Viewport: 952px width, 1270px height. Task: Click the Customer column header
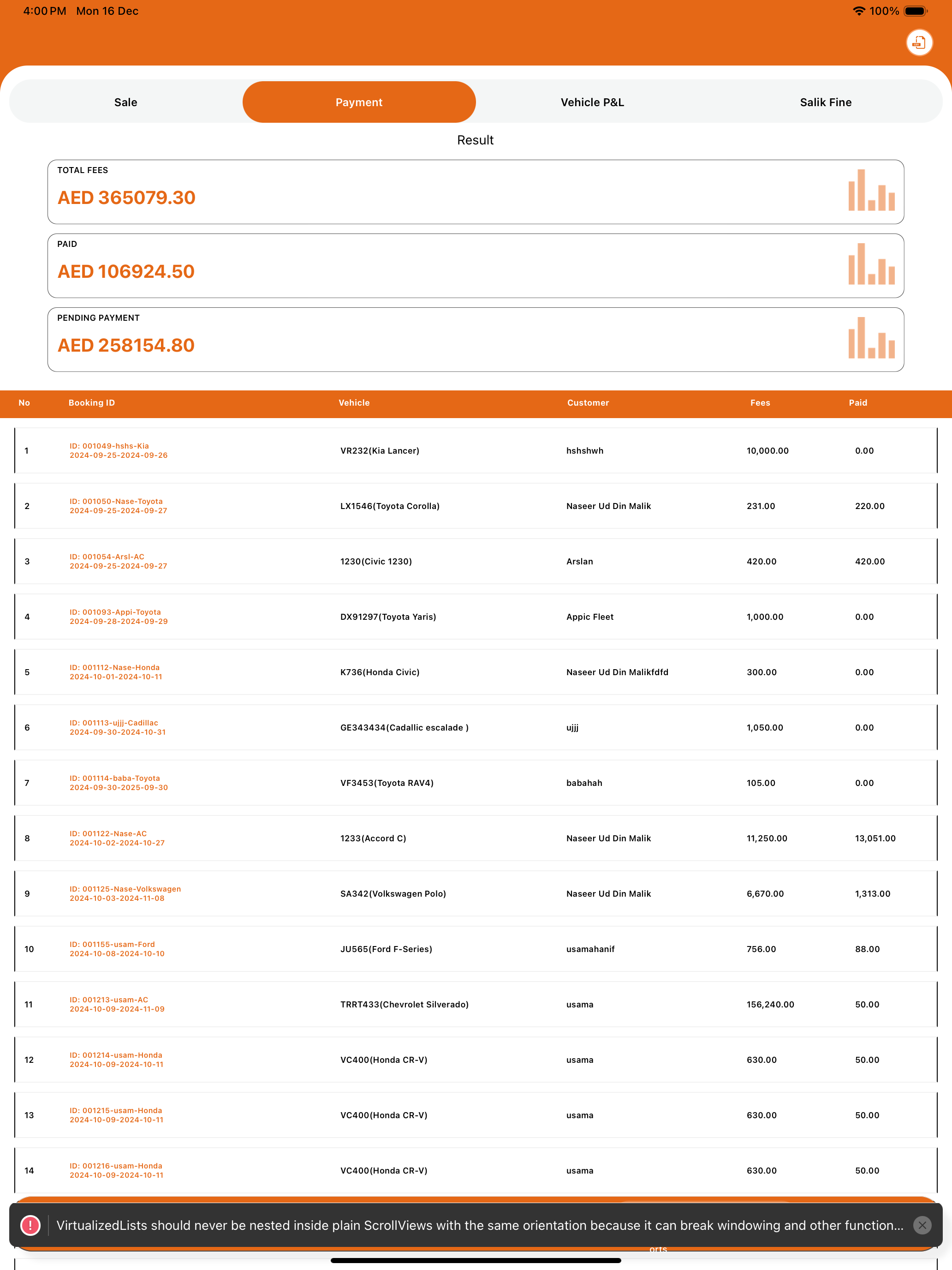[588, 403]
